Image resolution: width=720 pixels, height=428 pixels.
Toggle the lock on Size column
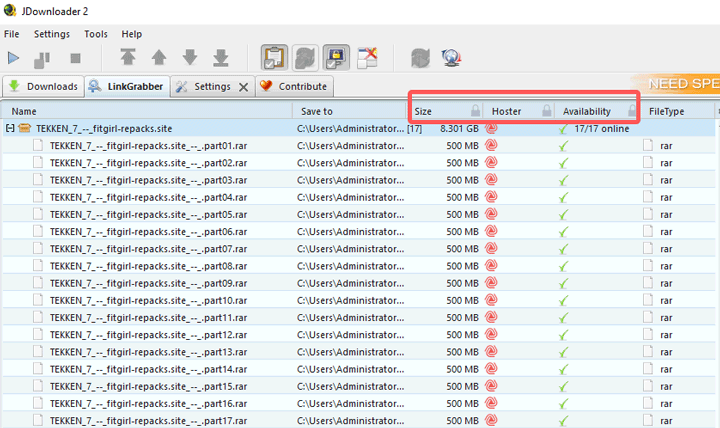[475, 111]
